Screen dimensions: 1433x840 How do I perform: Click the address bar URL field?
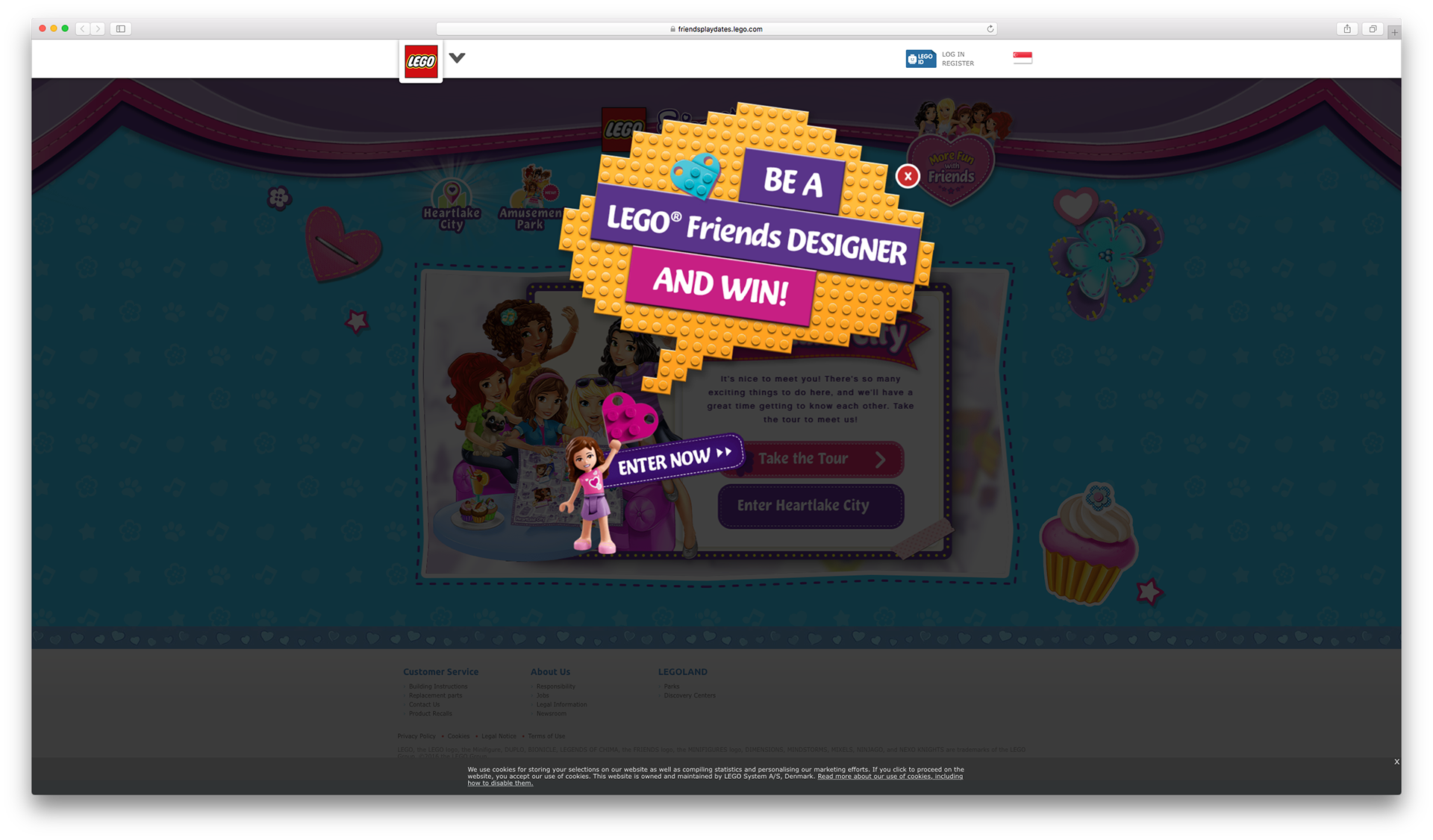click(716, 29)
